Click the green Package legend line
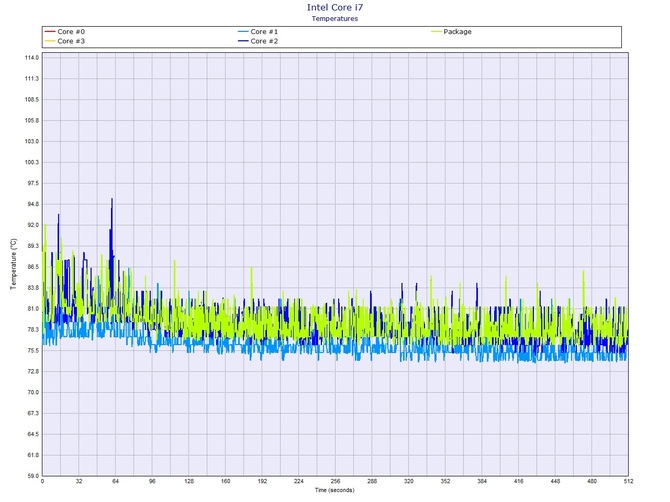The width and height of the screenshot is (670, 502). click(x=436, y=32)
